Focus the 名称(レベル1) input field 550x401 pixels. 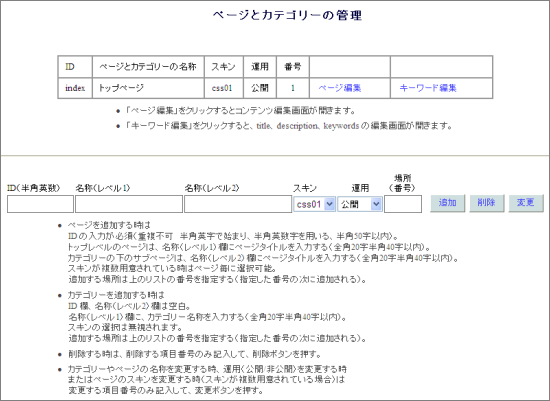point(129,204)
